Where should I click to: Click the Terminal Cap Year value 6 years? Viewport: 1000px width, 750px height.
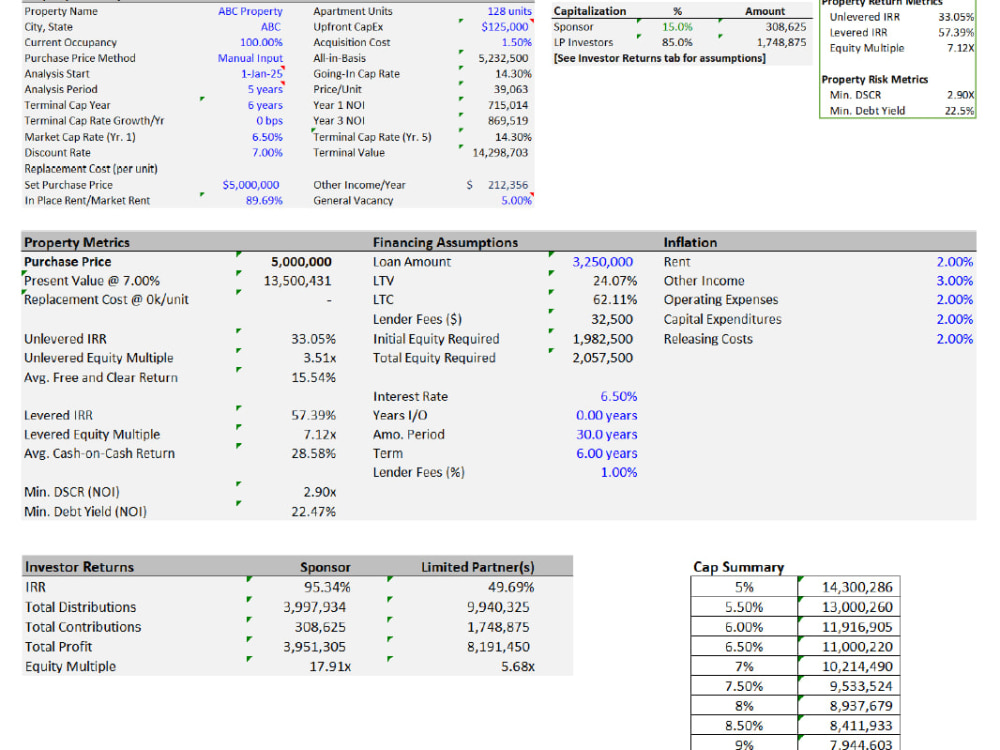coord(265,105)
